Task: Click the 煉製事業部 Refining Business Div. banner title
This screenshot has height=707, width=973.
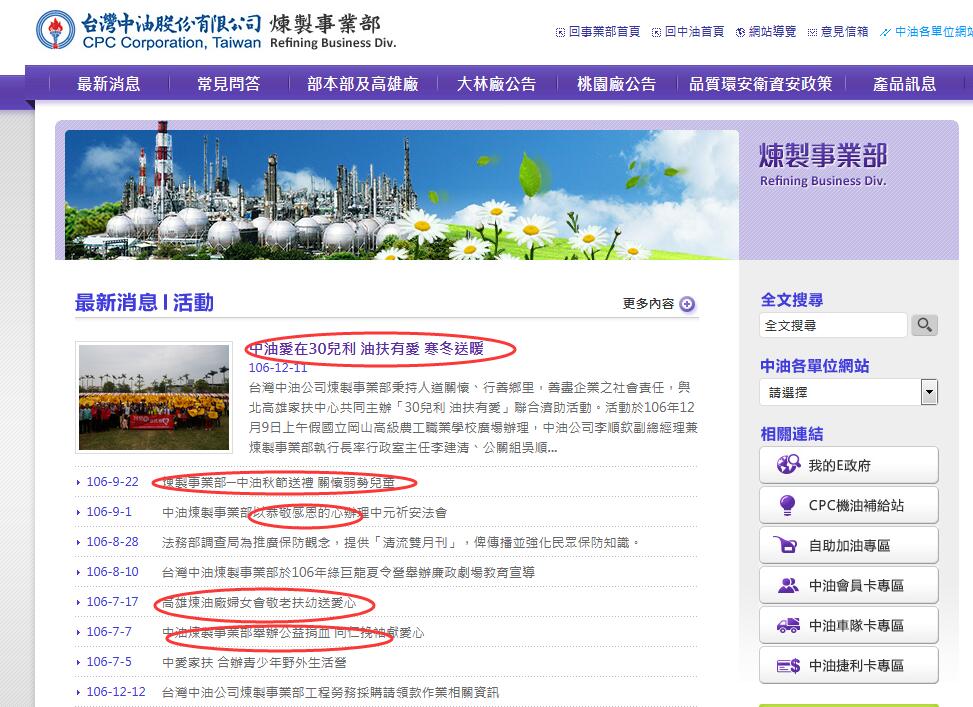Action: point(823,164)
